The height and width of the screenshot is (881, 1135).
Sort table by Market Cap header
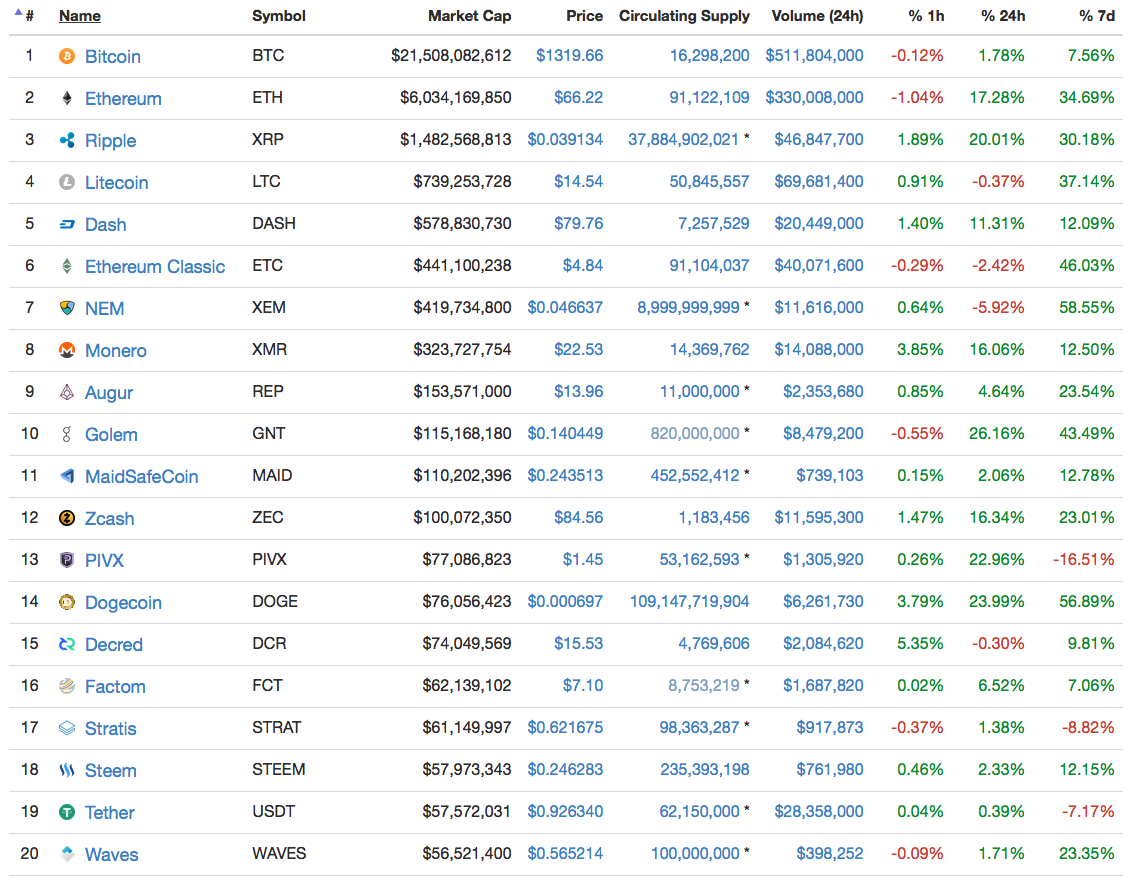[x=470, y=16]
